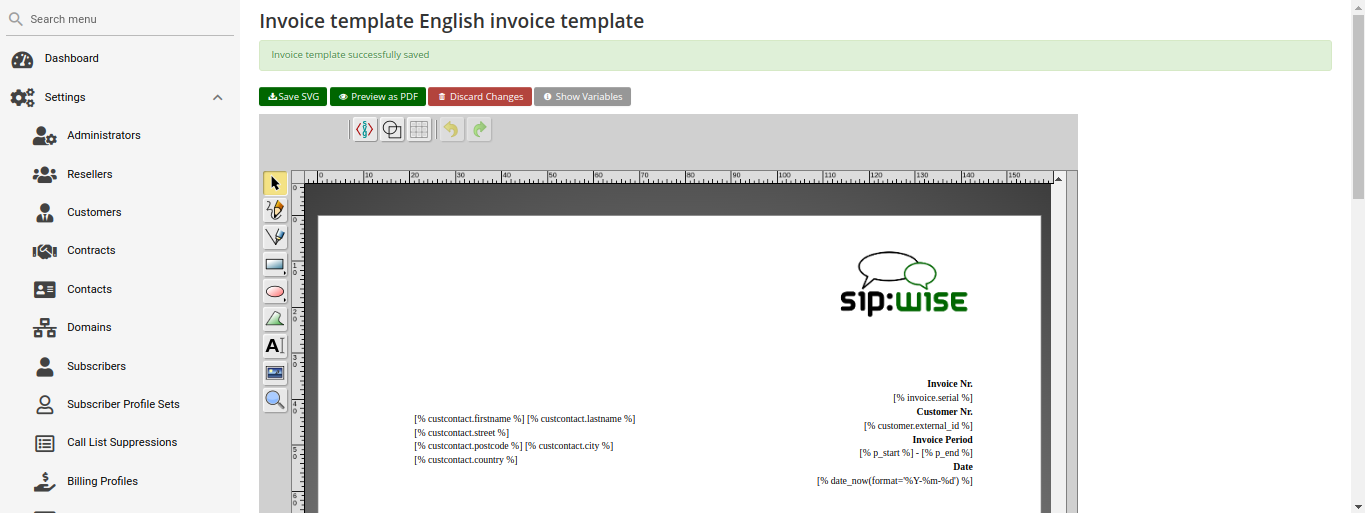Collapse the Settings menu chevron
1365x513 pixels.
218,97
